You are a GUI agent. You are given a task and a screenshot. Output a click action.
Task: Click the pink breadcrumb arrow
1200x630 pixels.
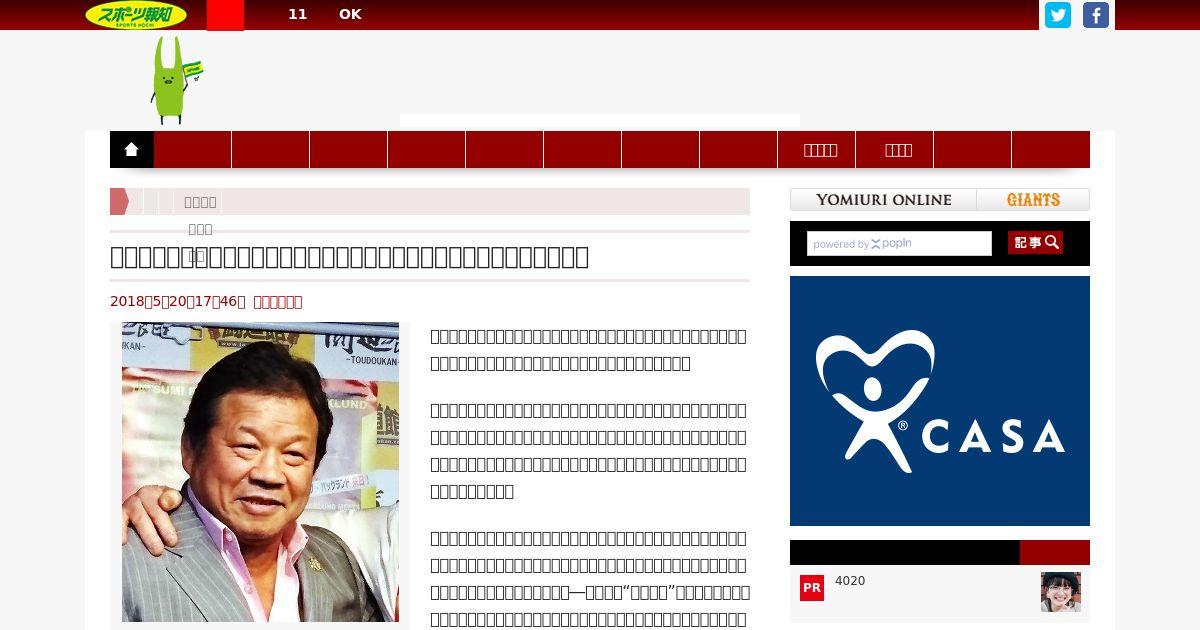tap(120, 202)
